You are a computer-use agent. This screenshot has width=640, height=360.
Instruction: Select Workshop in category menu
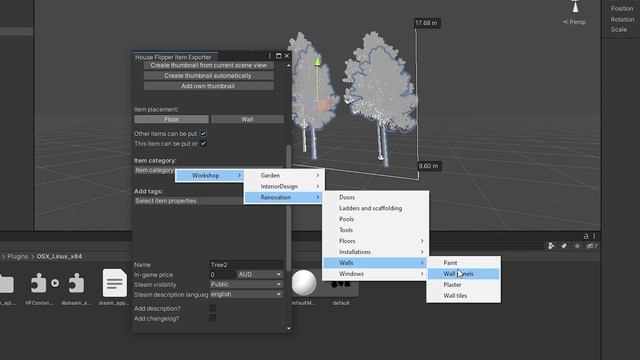click(209, 176)
